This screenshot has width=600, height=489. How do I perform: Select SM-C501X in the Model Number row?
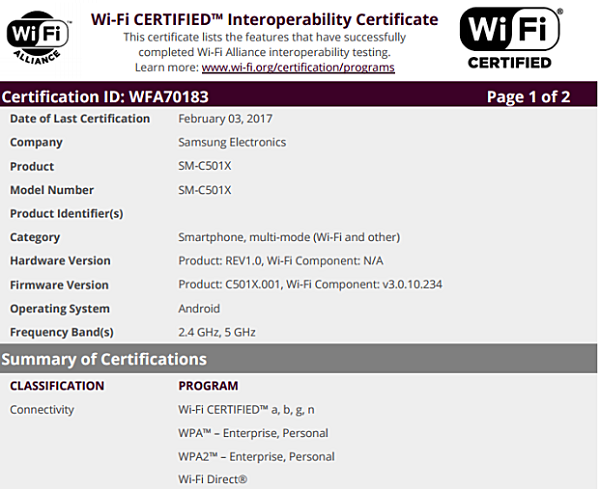pyautogui.click(x=205, y=190)
